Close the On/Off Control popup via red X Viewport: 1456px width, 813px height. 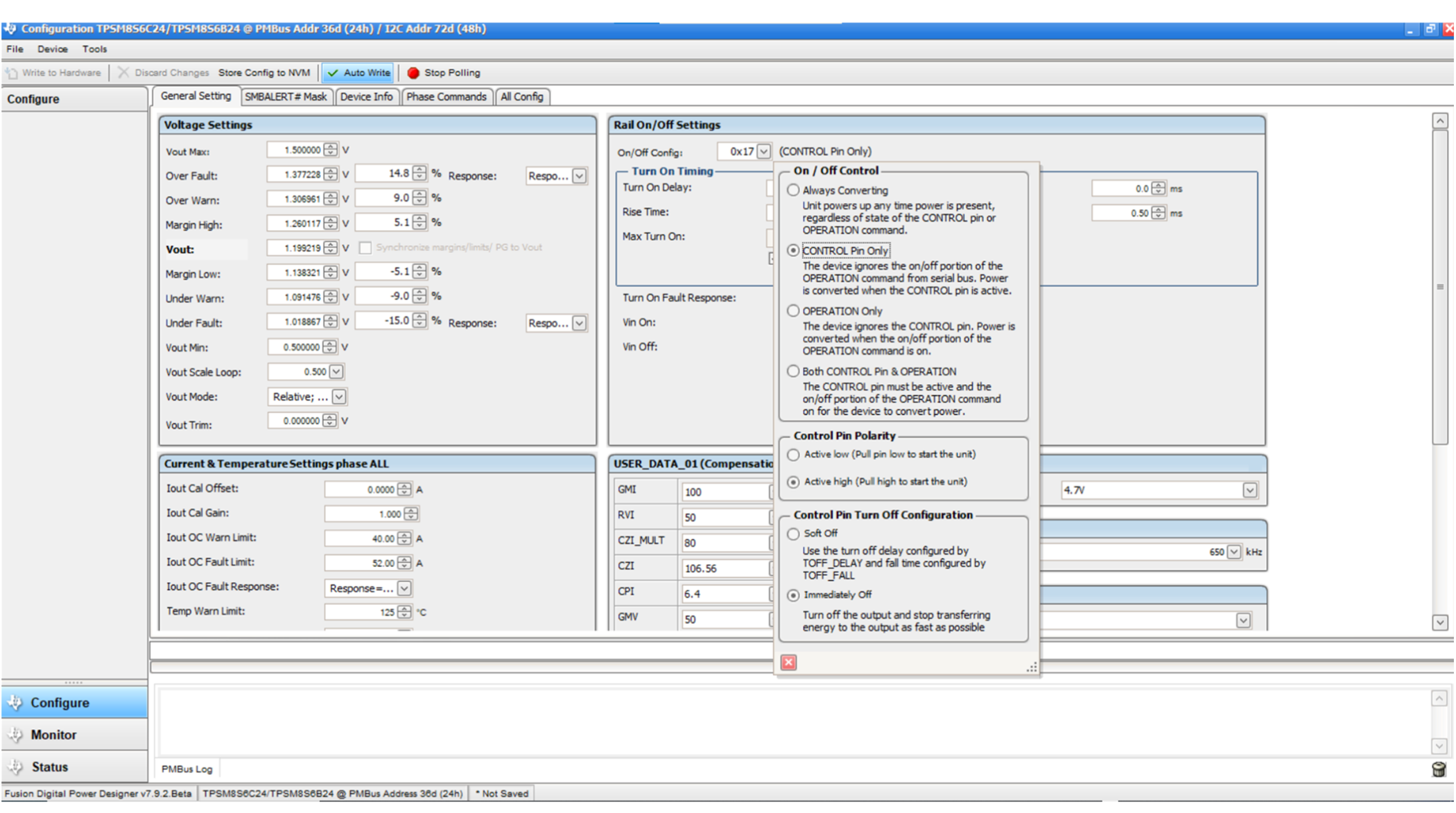[788, 663]
